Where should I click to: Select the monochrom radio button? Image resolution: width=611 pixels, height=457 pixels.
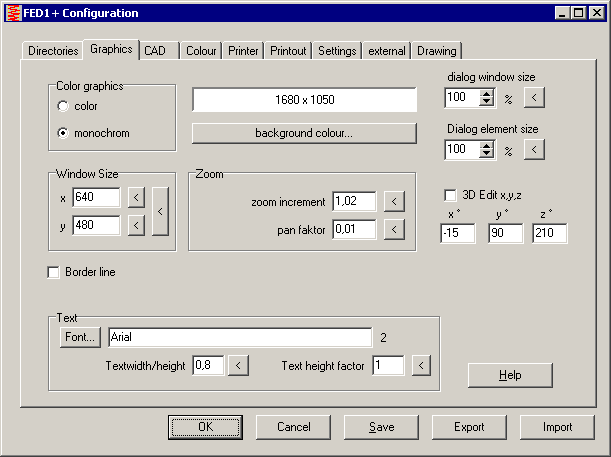pyautogui.click(x=64, y=133)
